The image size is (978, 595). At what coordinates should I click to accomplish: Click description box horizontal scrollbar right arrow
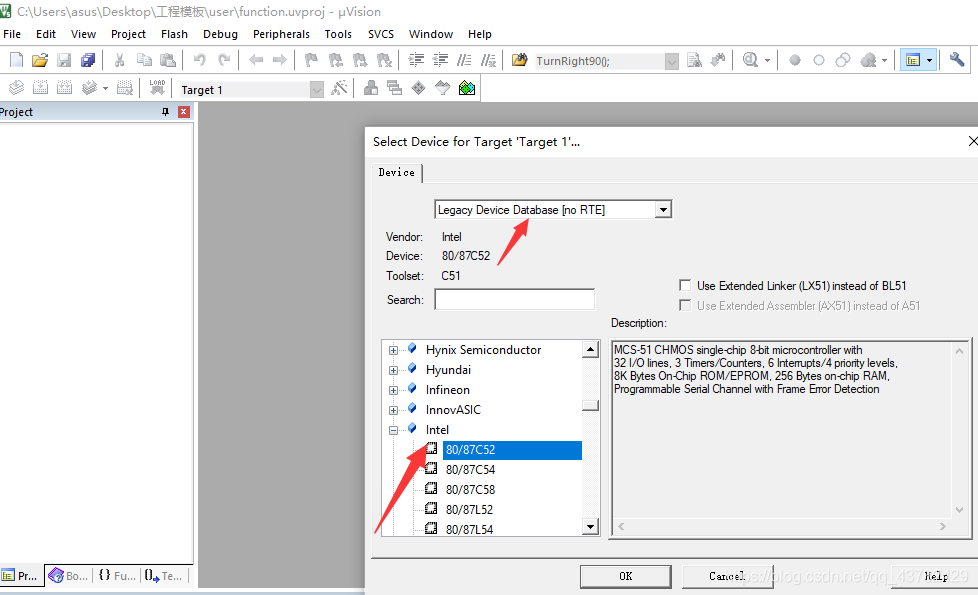[x=942, y=526]
